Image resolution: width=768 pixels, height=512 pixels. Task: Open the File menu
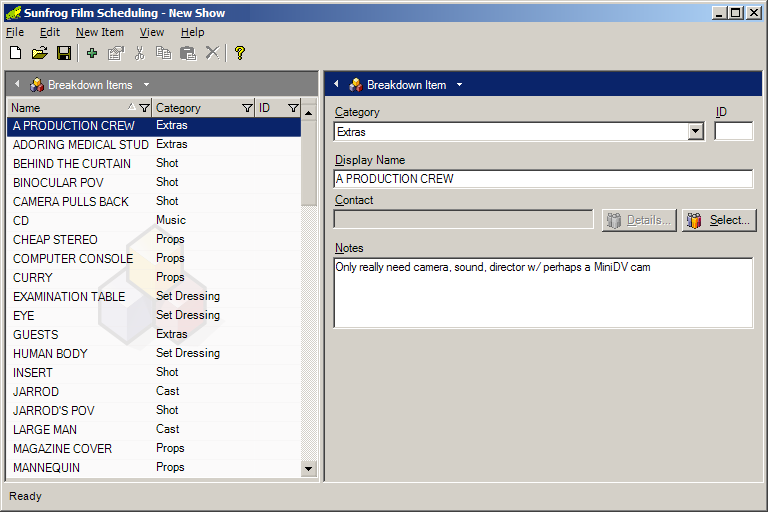pos(15,32)
